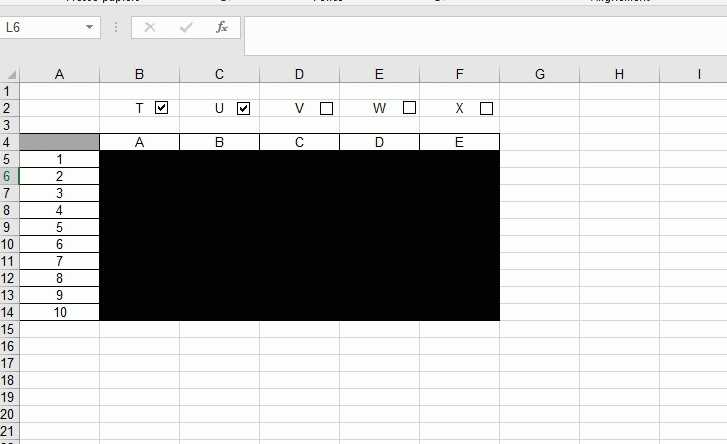
Task: Select row 15 header
Action: click(9, 330)
